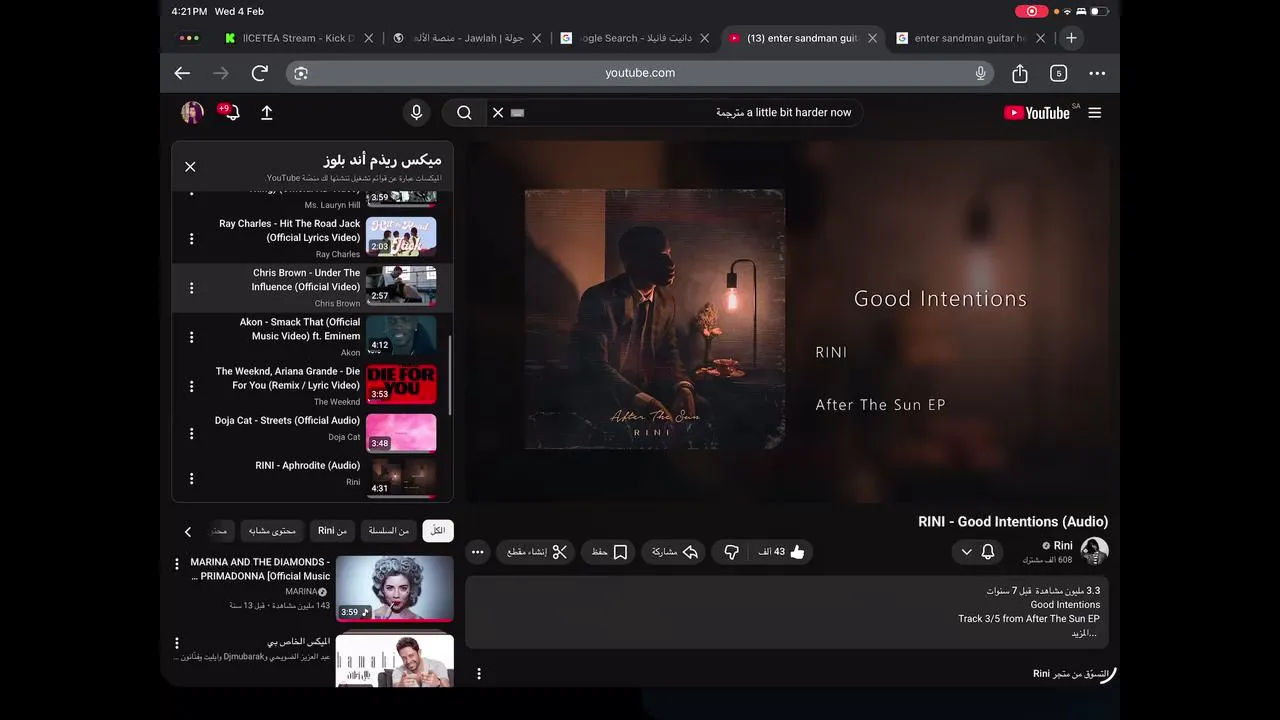Image resolution: width=1280 pixels, height=720 pixels.
Task: Select the محتوى مشابه filter chip
Action: [272, 531]
